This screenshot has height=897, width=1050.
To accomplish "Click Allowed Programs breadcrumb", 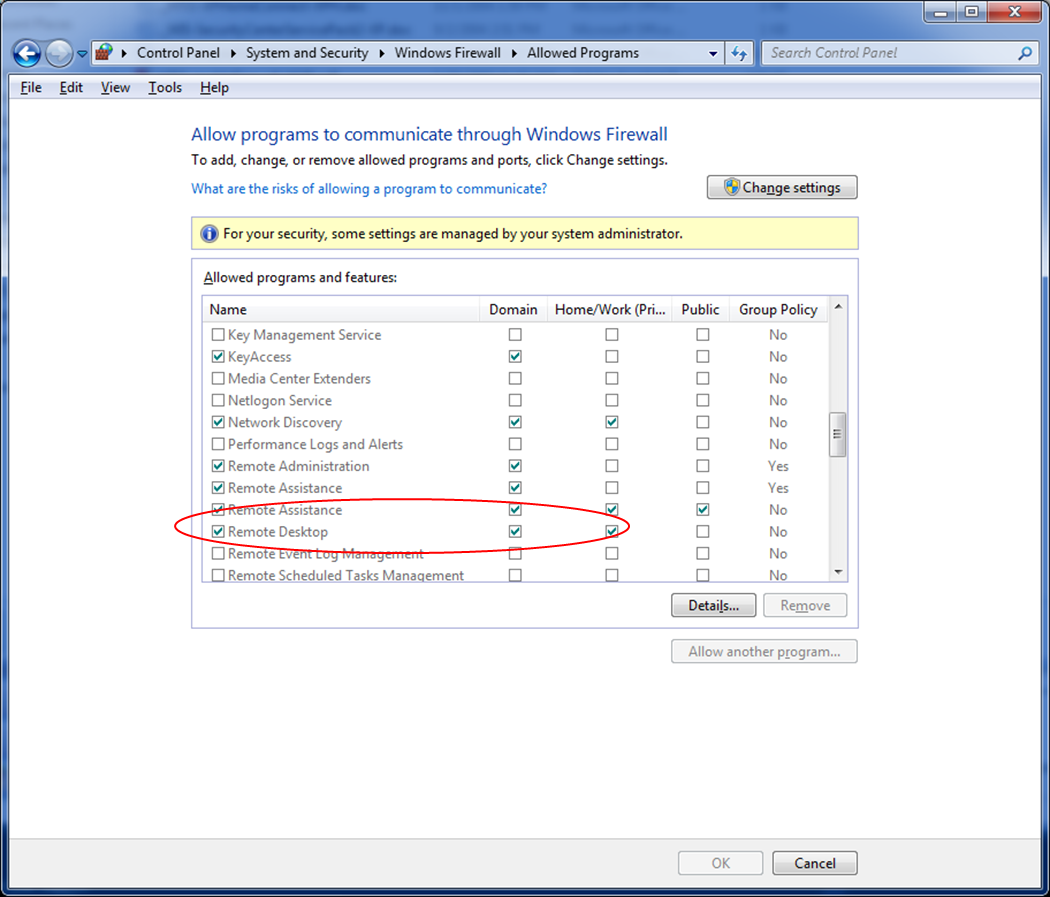I will [x=583, y=53].
